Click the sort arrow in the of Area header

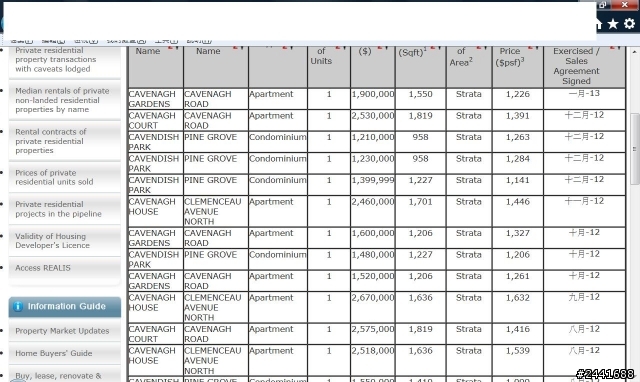click(x=482, y=48)
